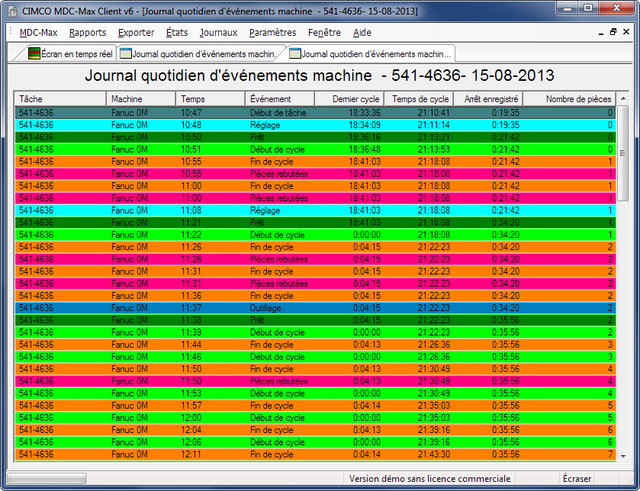Image resolution: width=640 pixels, height=491 pixels.
Task: Open the Fenêtre menu
Action: pyautogui.click(x=324, y=33)
